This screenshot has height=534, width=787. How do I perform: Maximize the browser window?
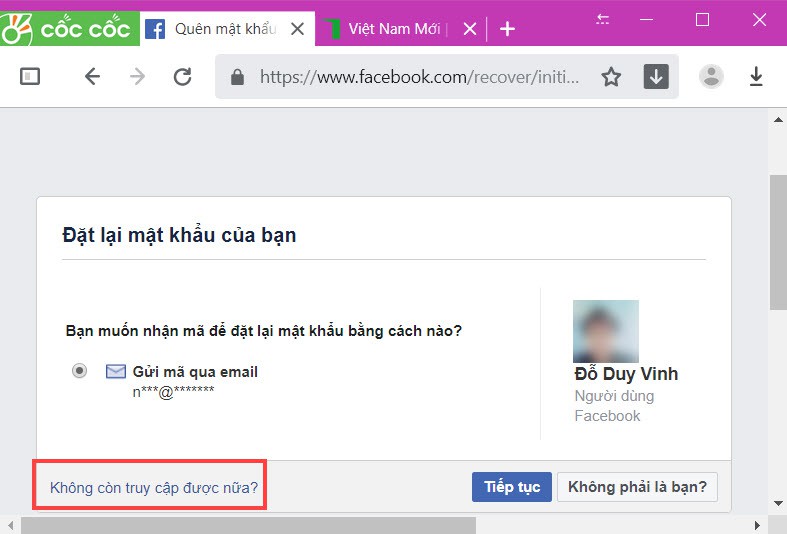pos(702,20)
